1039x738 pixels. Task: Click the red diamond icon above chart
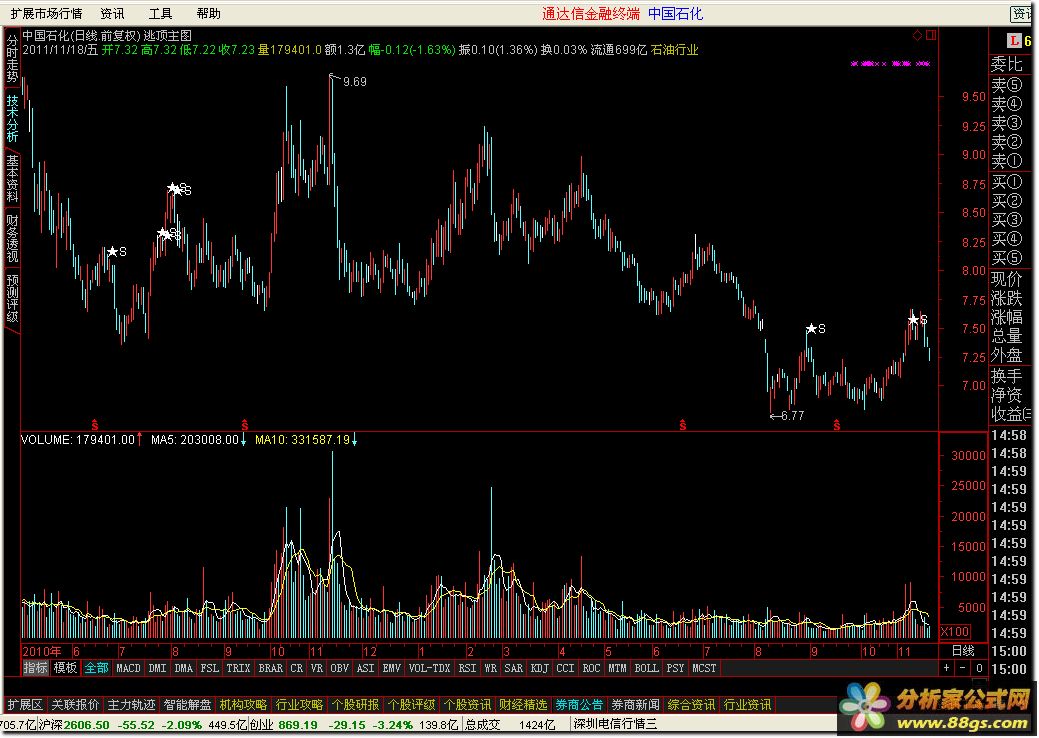[x=918, y=35]
